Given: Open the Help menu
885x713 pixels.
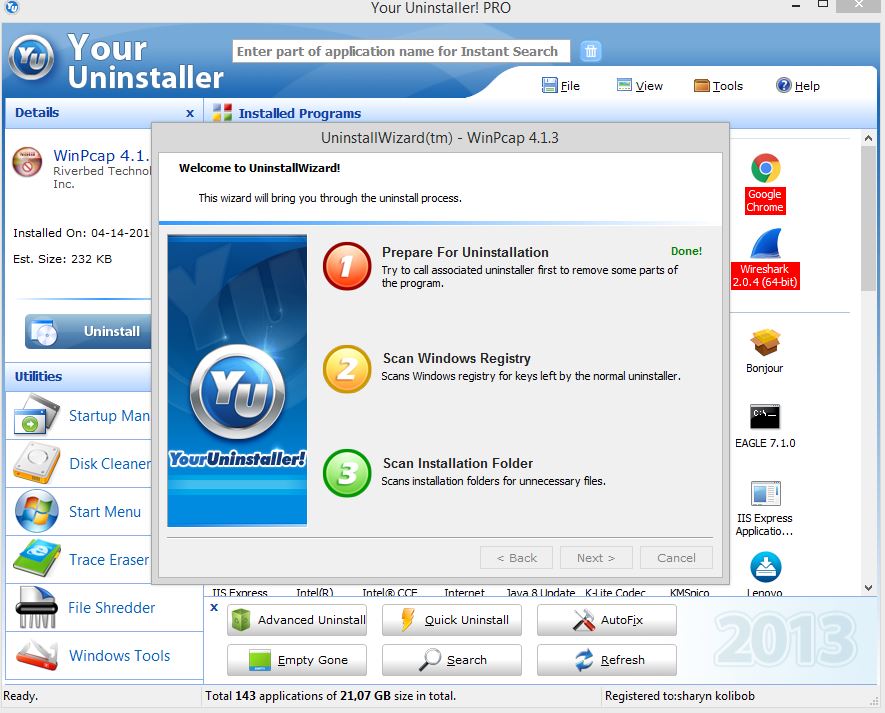Looking at the screenshot, I should coord(798,86).
